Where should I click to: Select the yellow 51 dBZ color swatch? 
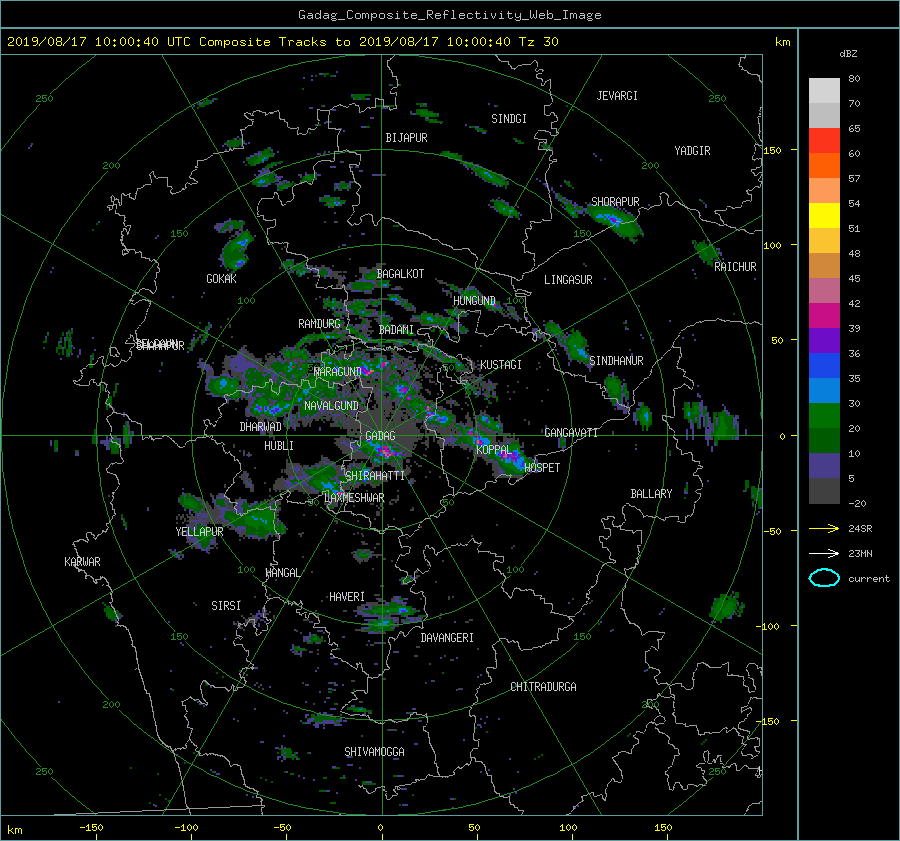tap(824, 216)
